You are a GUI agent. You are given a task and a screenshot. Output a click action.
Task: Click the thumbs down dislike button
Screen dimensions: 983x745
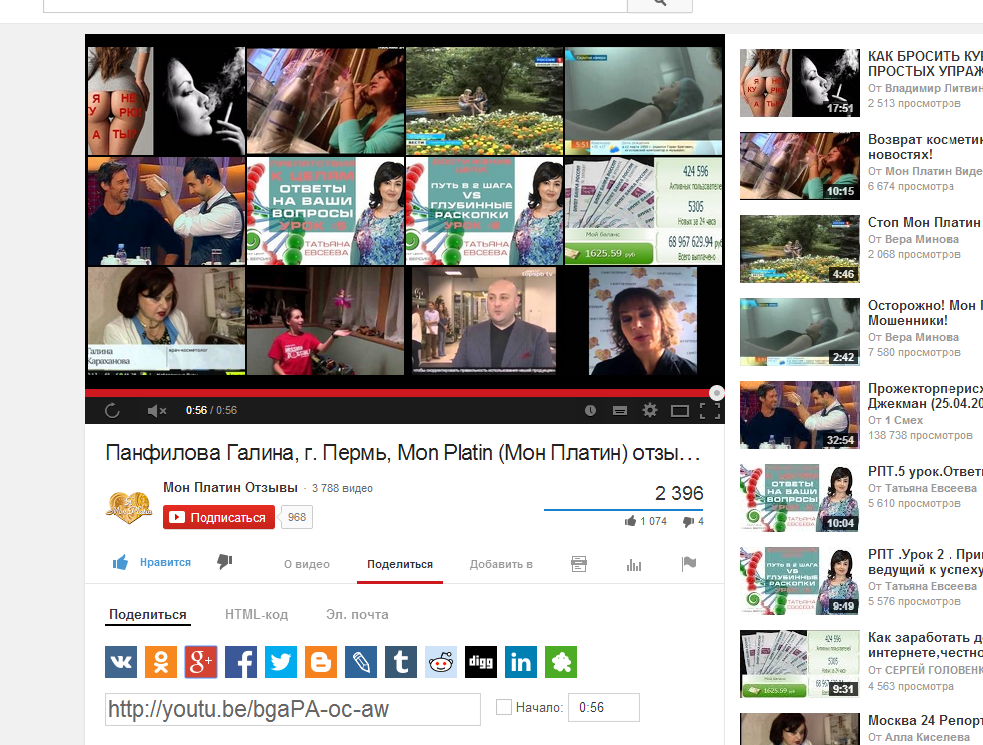pos(224,562)
